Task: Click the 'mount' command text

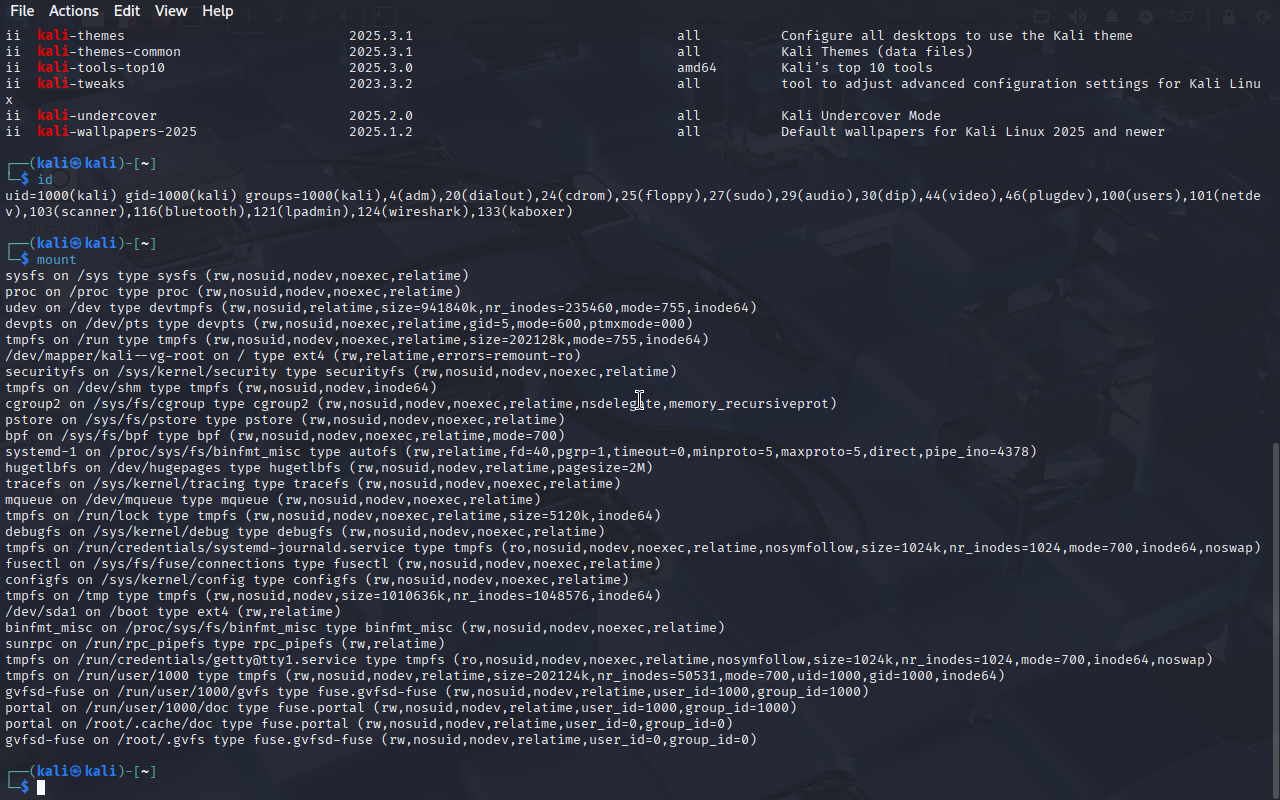Action: pos(57,260)
